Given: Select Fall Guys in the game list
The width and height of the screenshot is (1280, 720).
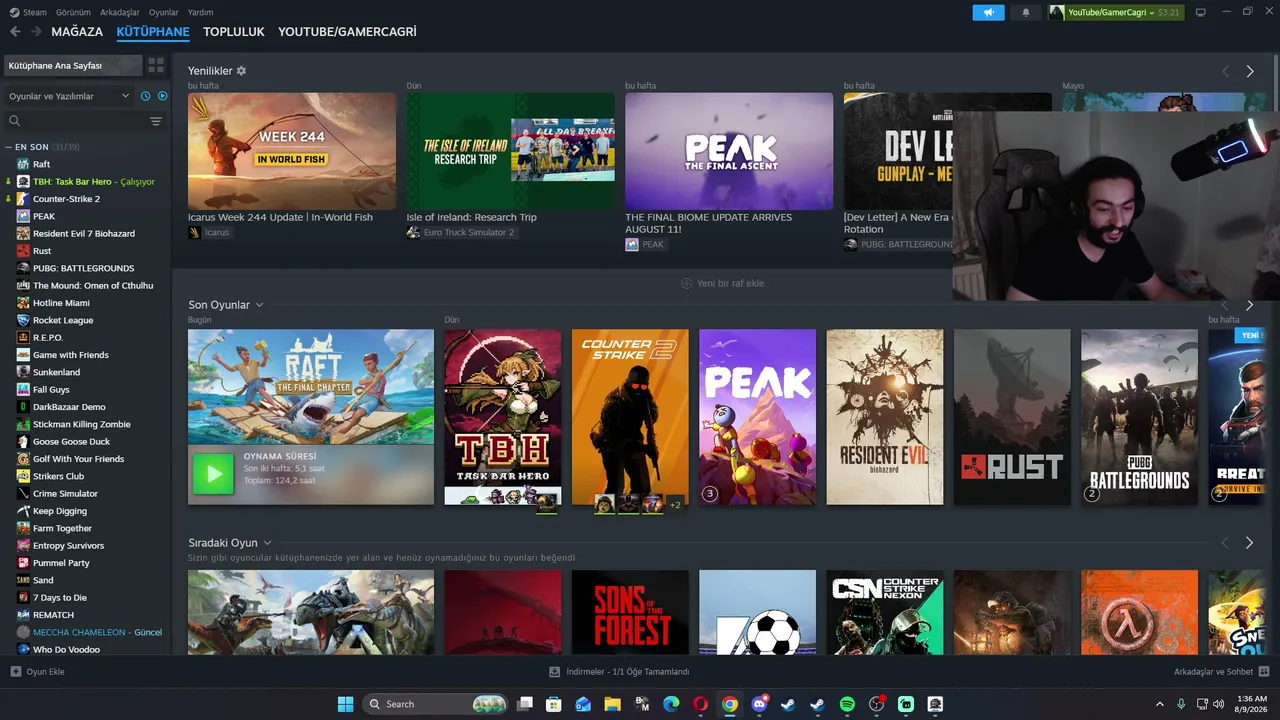Looking at the screenshot, I should point(51,389).
